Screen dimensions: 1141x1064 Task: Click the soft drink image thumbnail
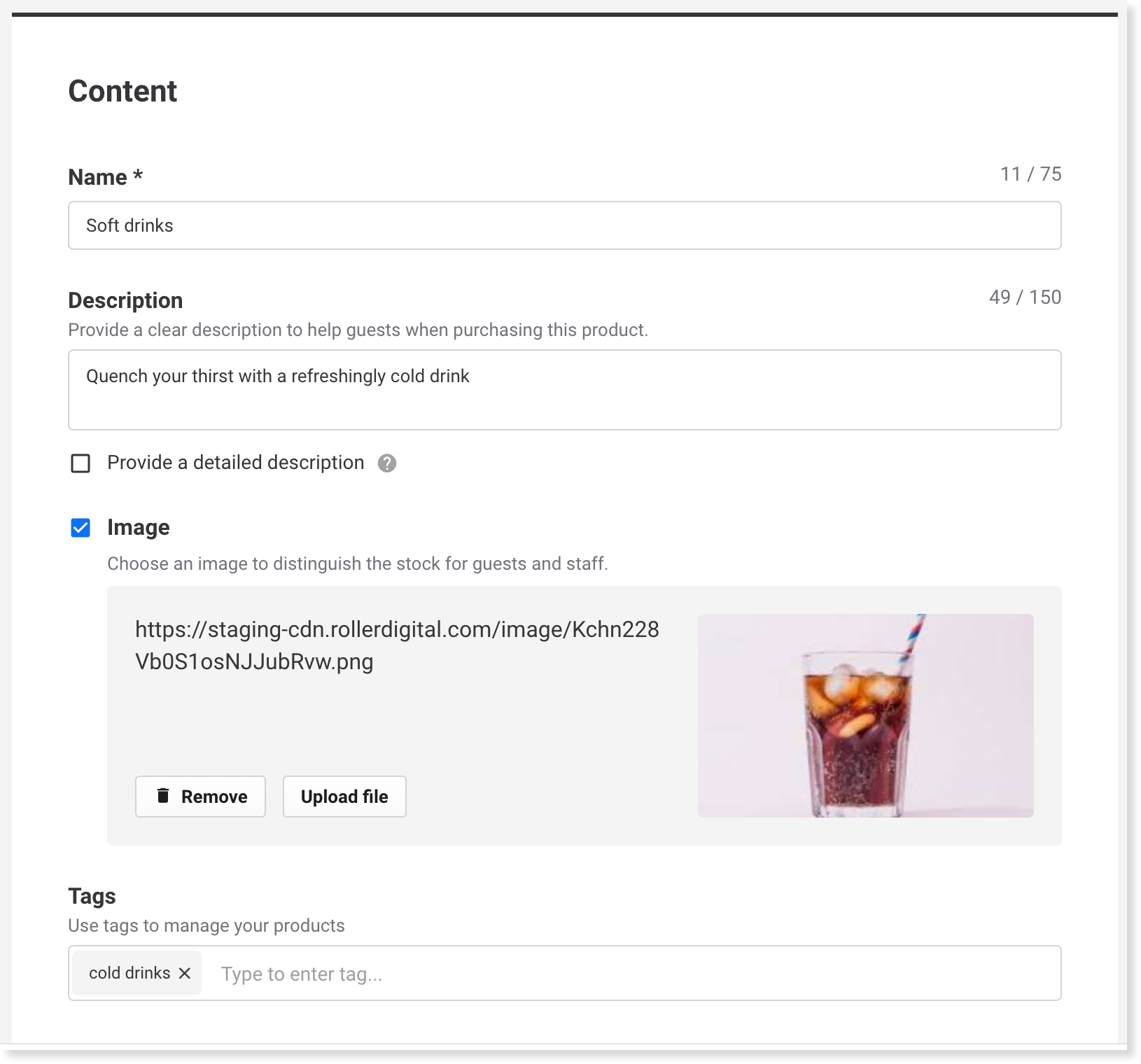pos(866,715)
